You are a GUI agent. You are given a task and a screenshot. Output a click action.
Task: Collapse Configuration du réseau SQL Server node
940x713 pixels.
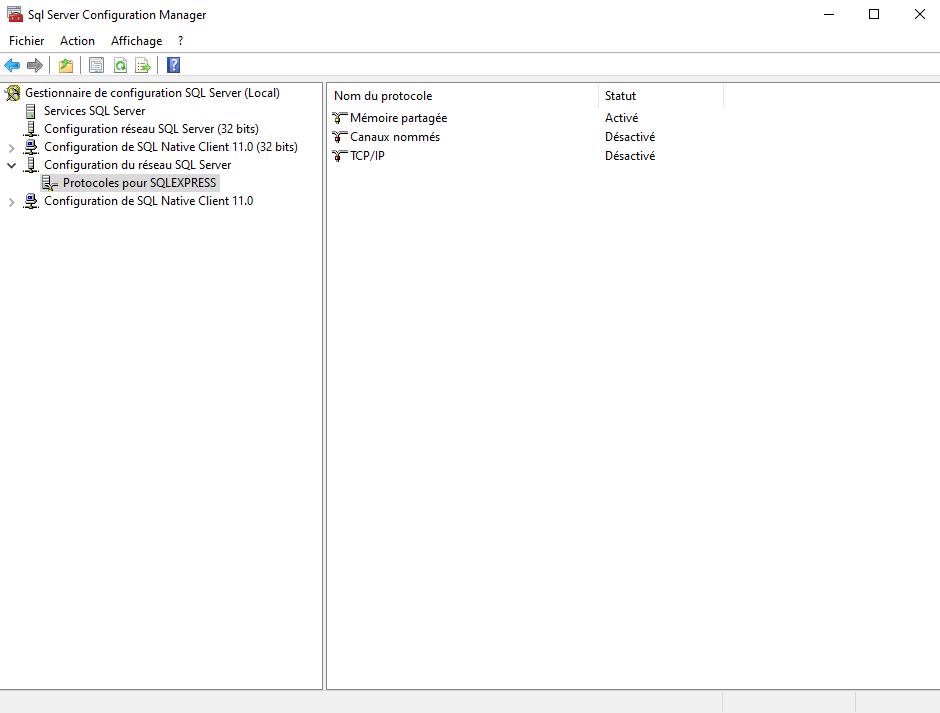12,166
